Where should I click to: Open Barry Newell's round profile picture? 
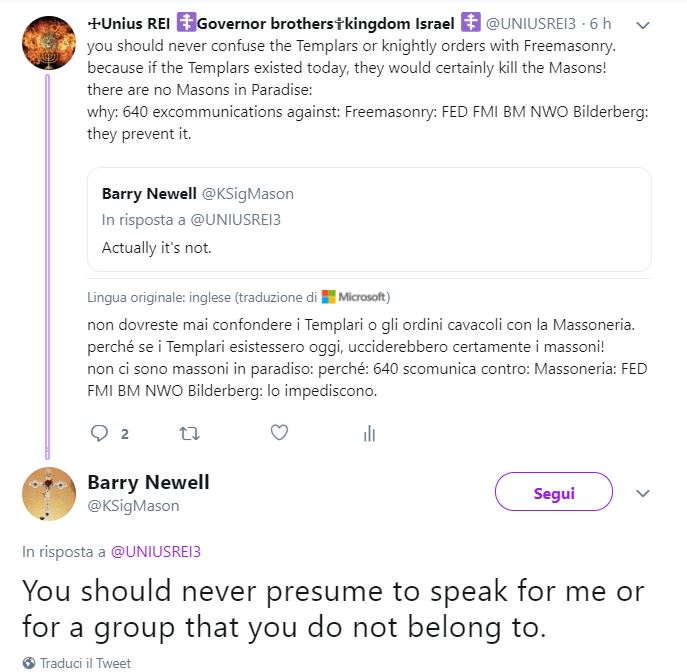(49, 494)
